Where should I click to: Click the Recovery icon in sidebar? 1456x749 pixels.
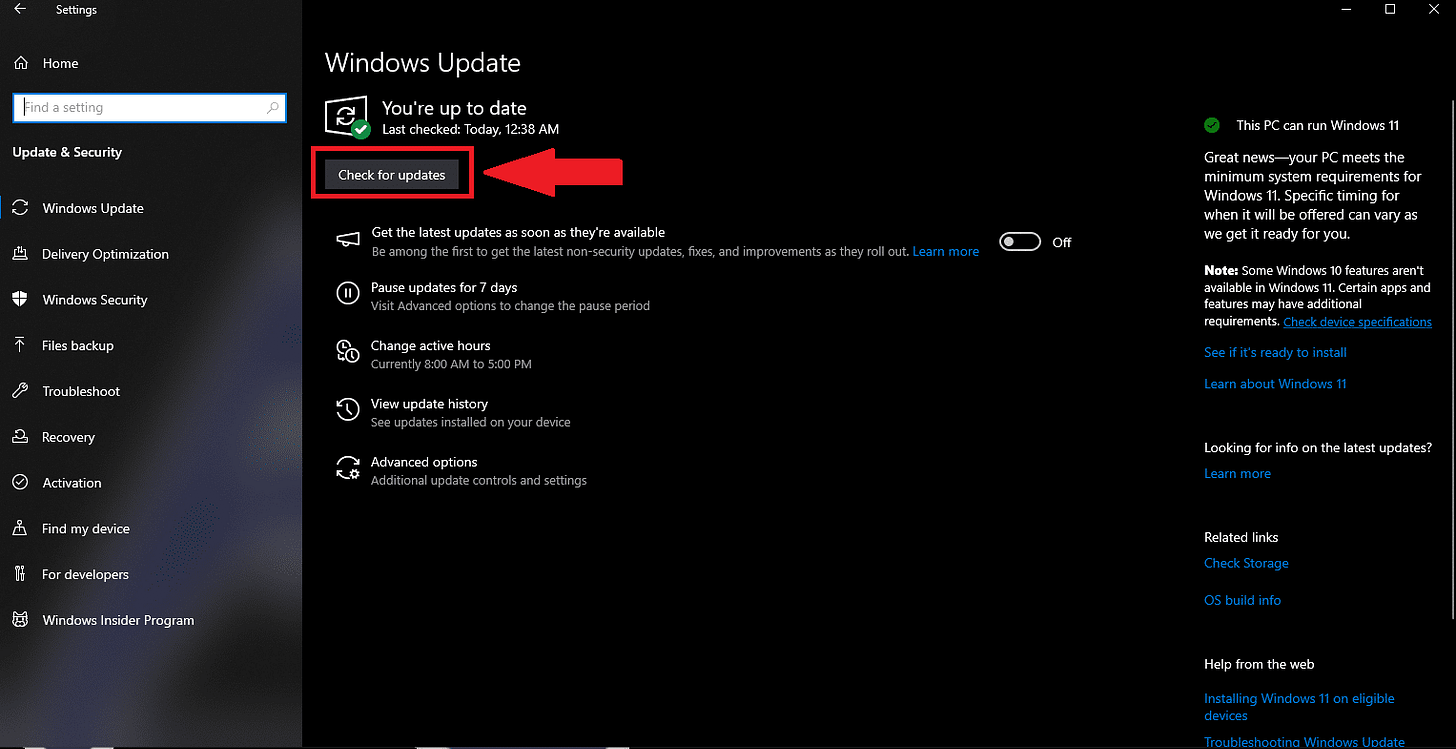tap(20, 437)
